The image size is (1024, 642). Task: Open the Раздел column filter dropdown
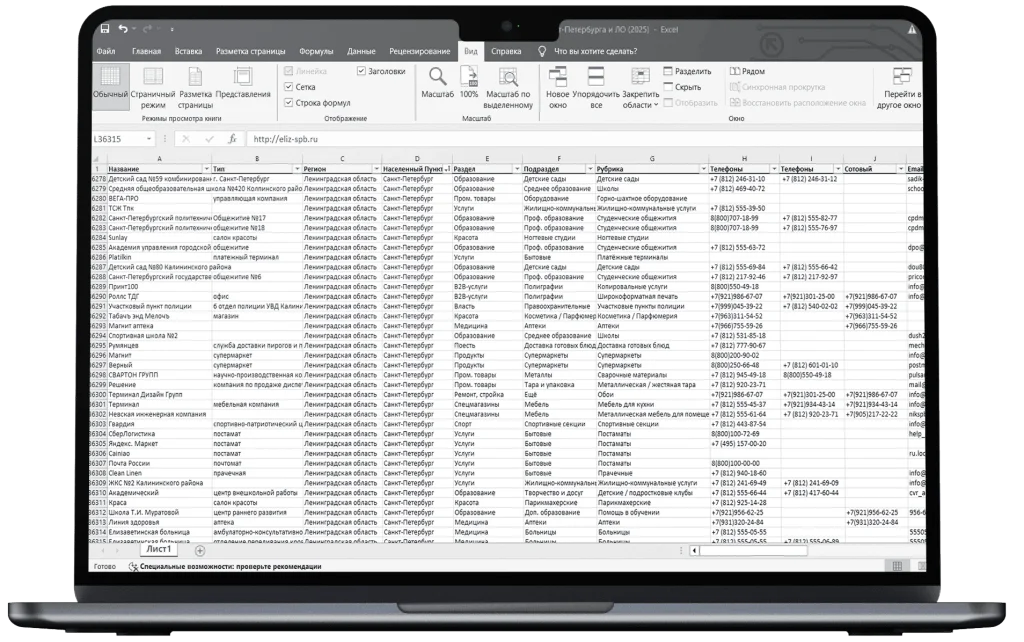[x=517, y=169]
